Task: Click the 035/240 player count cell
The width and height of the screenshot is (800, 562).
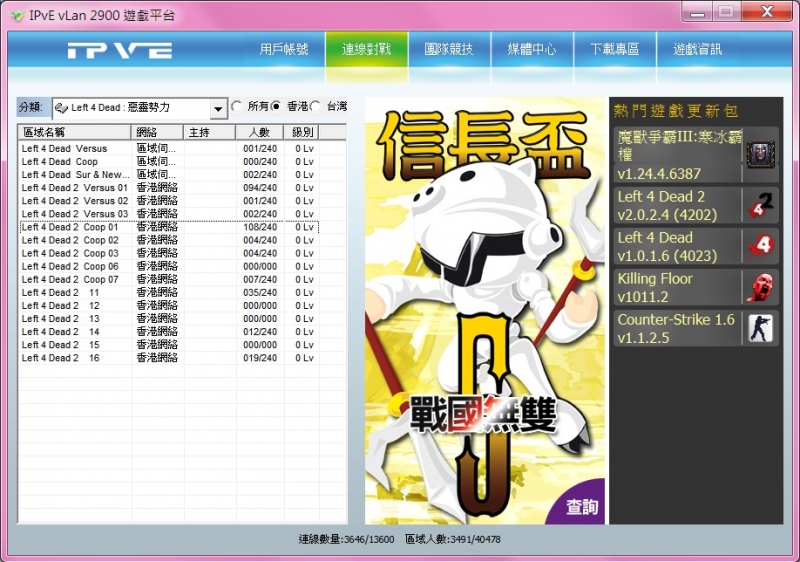Action: (260, 293)
